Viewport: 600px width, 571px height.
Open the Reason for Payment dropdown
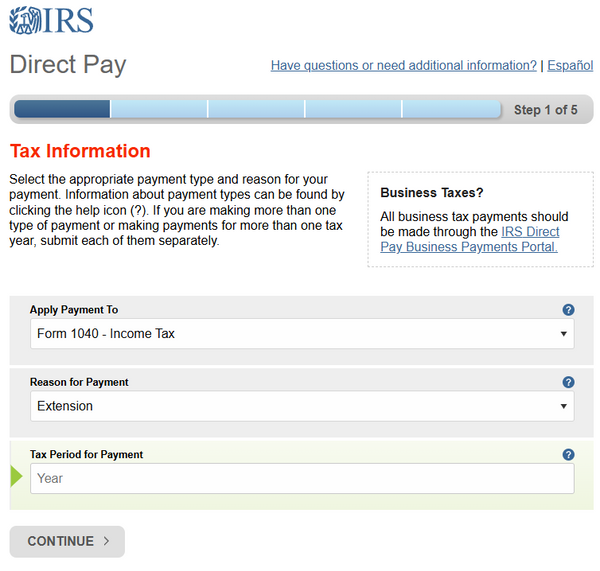pos(302,406)
